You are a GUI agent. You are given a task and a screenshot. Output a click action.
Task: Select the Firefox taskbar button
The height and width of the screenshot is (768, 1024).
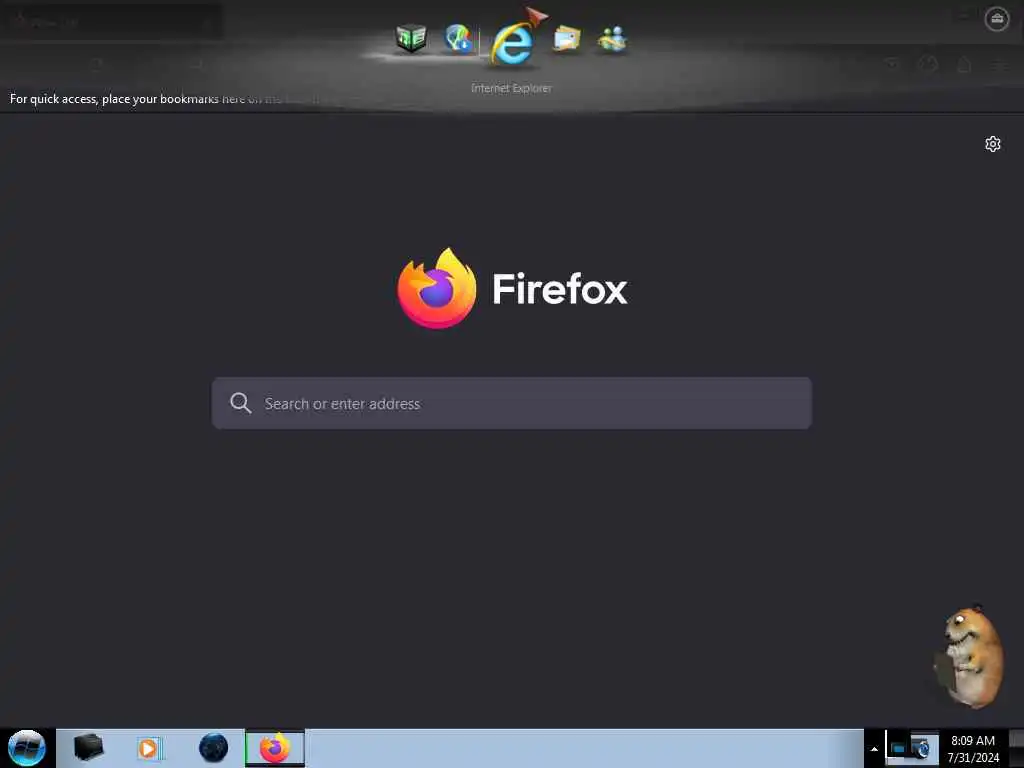point(275,748)
